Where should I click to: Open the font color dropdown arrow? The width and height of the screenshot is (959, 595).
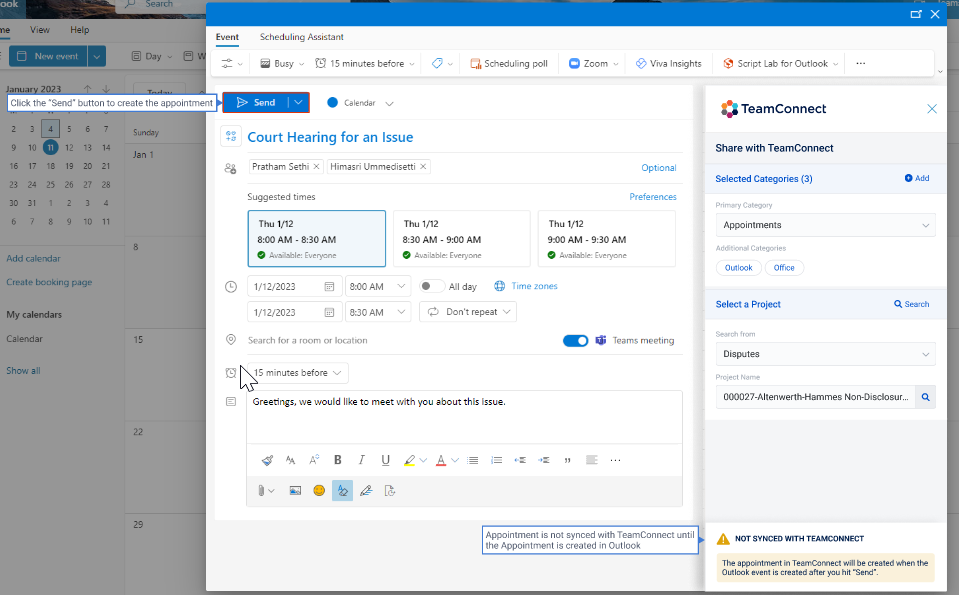tap(455, 460)
